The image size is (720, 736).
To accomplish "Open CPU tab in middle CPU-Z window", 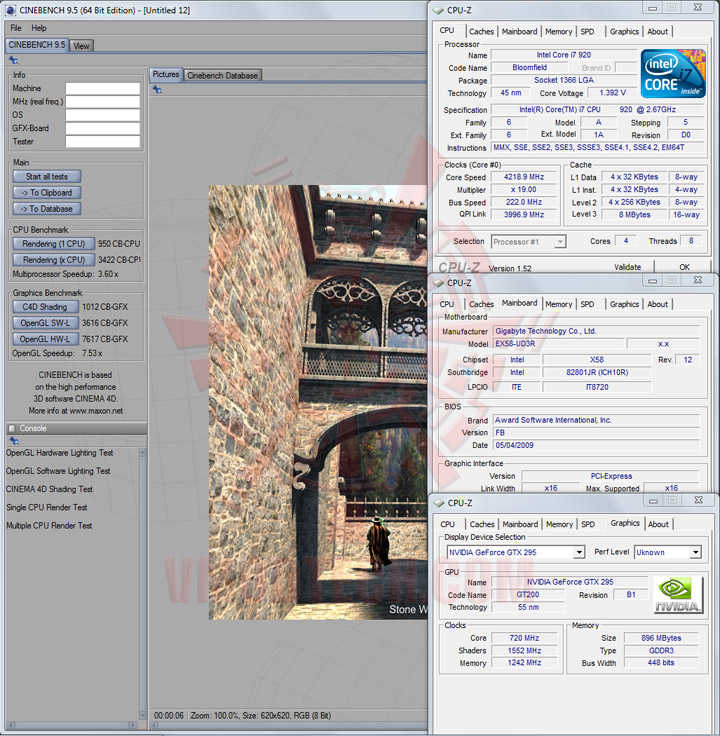I will coord(447,304).
